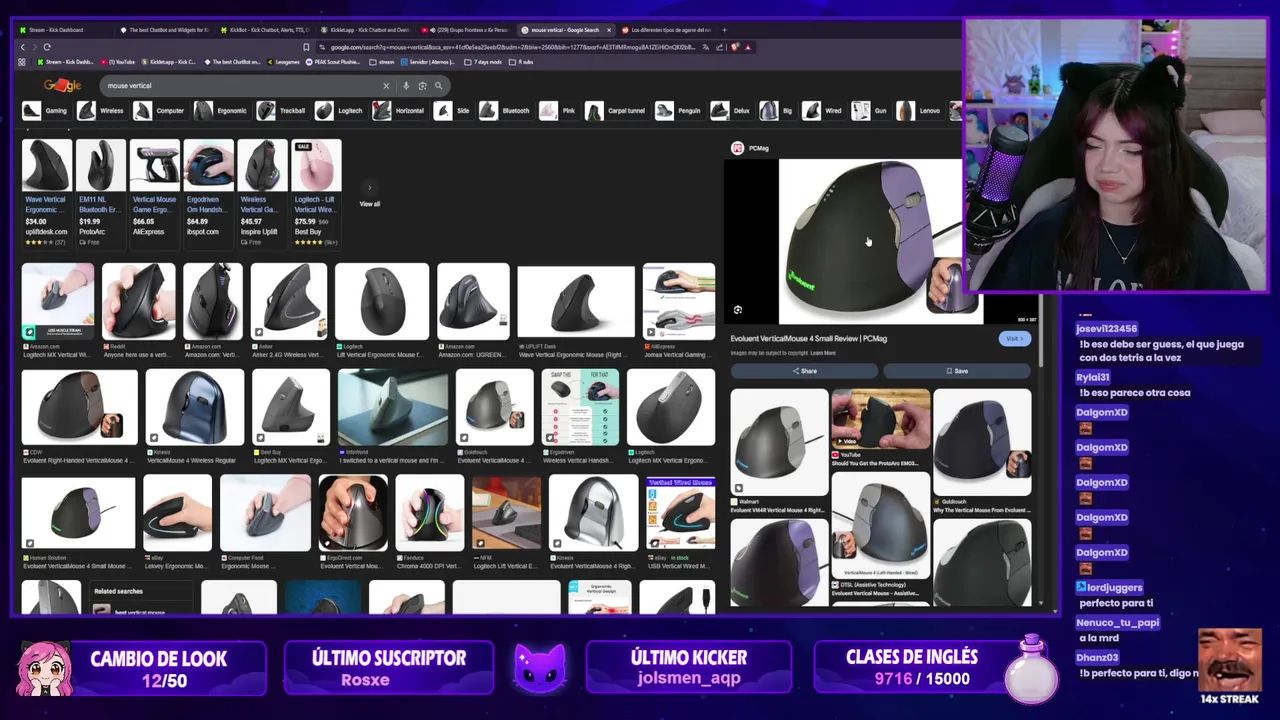Image resolution: width=1280 pixels, height=720 pixels.
Task: Select the Bluetooth filter chip
Action: (505, 111)
